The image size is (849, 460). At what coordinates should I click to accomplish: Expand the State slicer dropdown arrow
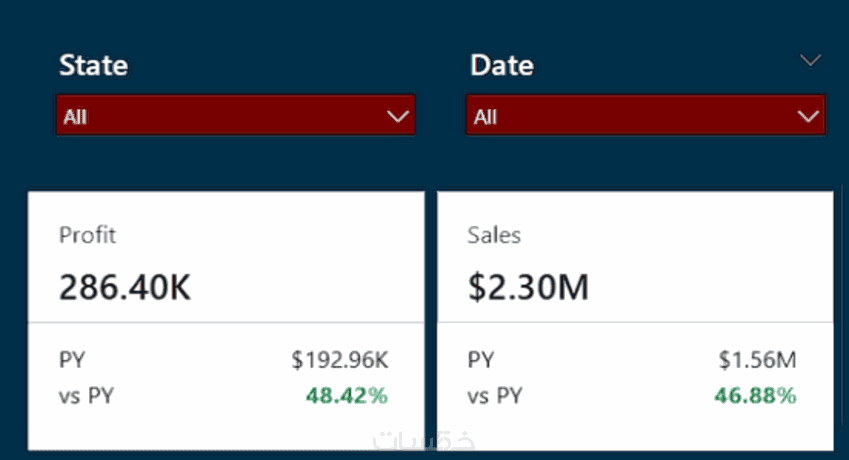(398, 117)
